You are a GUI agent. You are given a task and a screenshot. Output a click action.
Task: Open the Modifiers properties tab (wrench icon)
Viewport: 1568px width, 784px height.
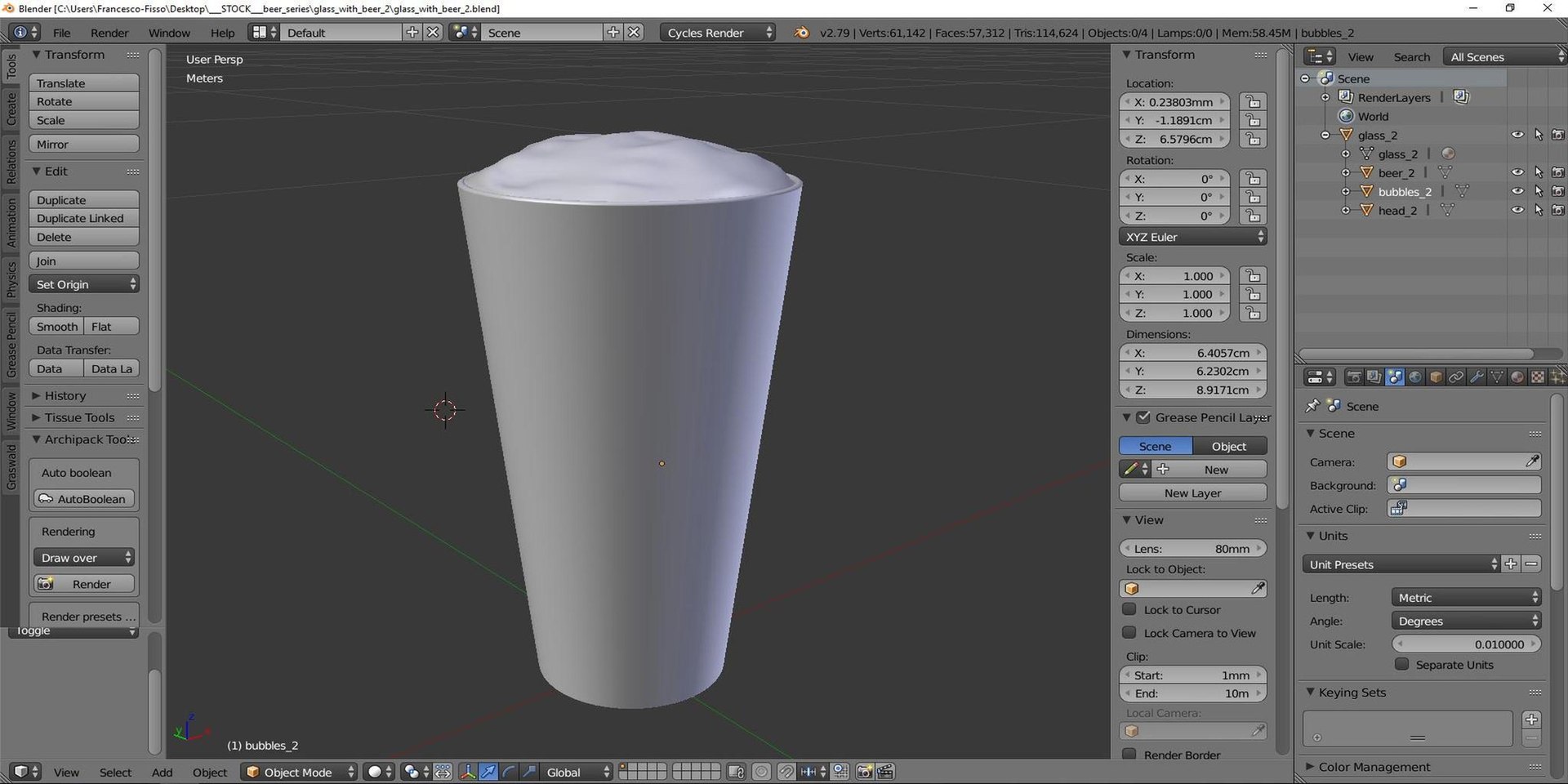(x=1477, y=377)
